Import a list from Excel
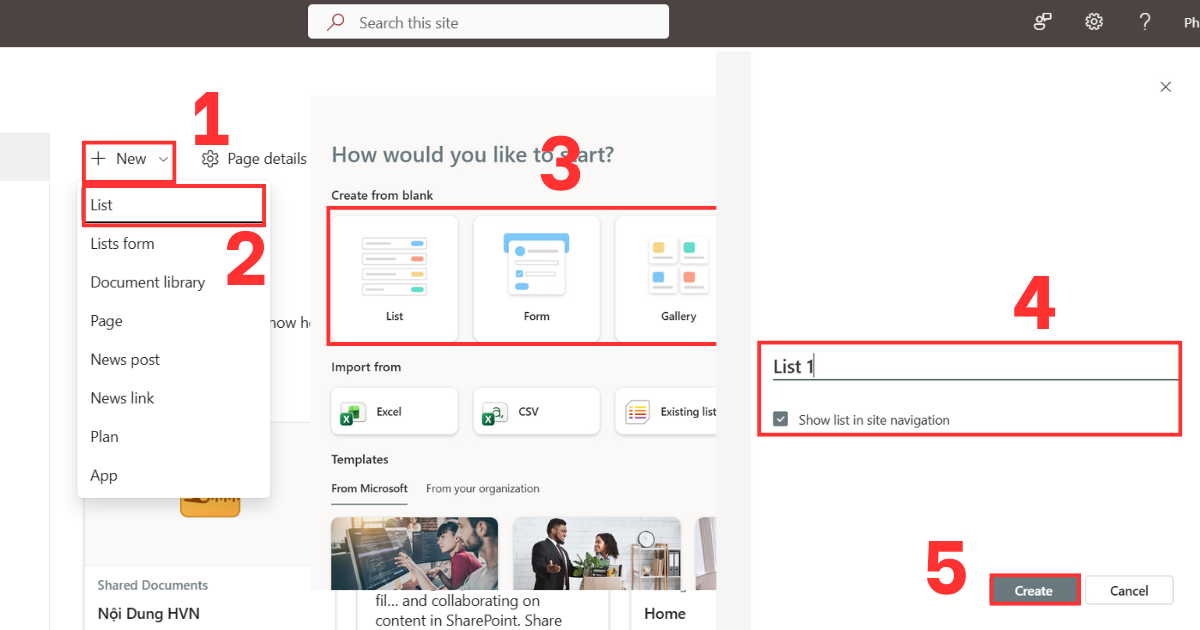 click(394, 411)
